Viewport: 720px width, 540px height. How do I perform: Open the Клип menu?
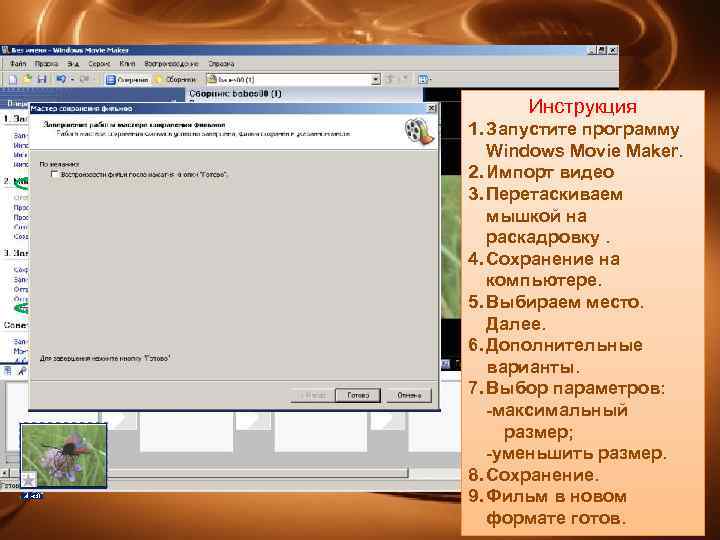[127, 64]
